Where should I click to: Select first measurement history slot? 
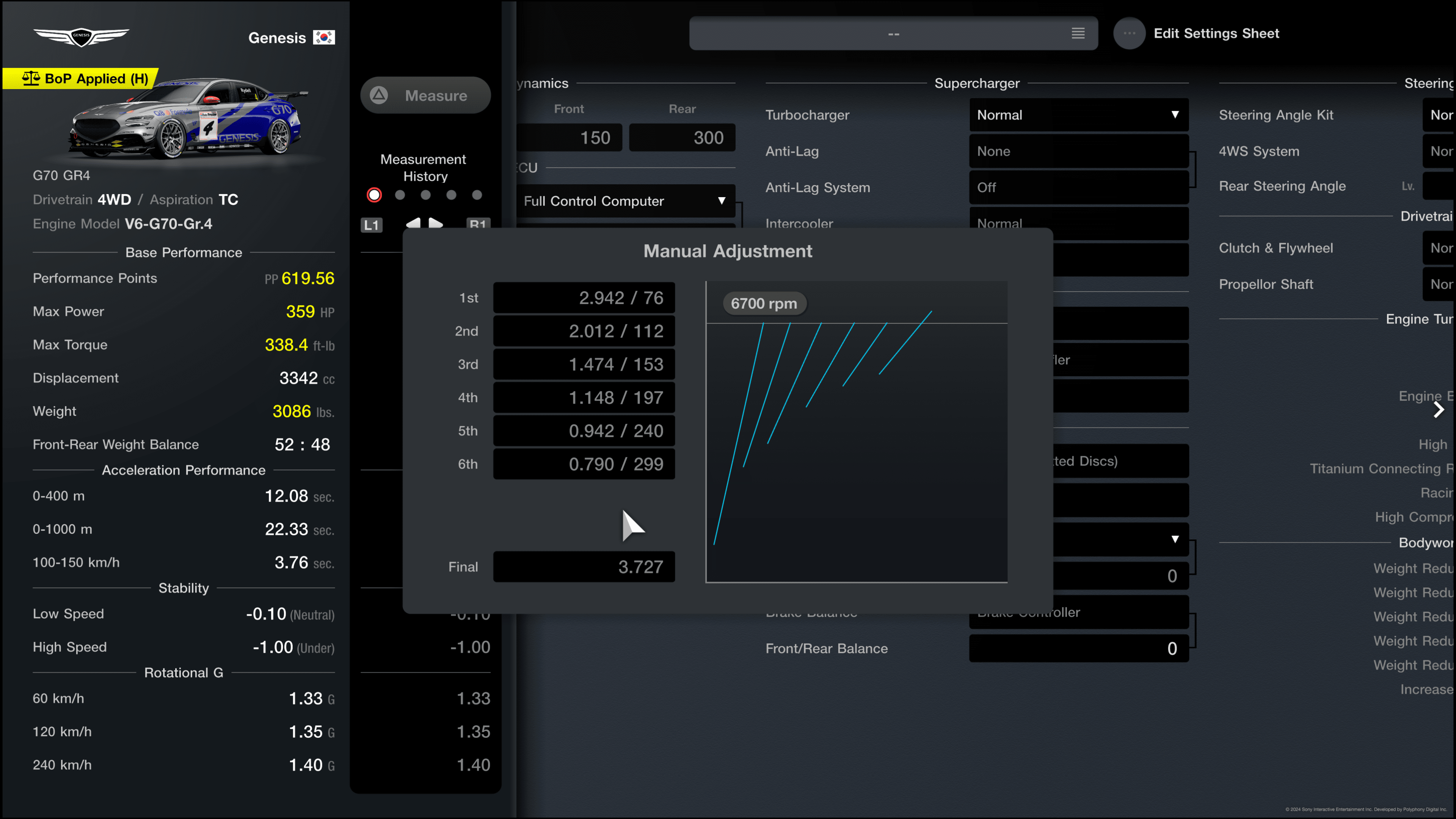[374, 195]
